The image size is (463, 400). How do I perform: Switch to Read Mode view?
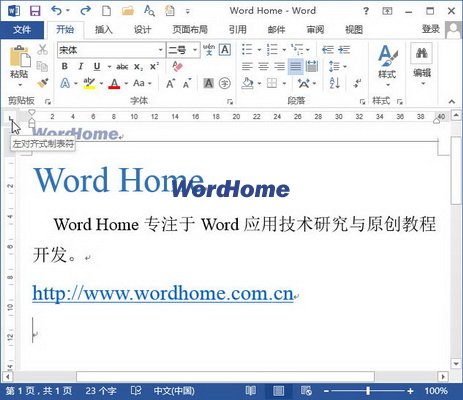click(x=250, y=391)
